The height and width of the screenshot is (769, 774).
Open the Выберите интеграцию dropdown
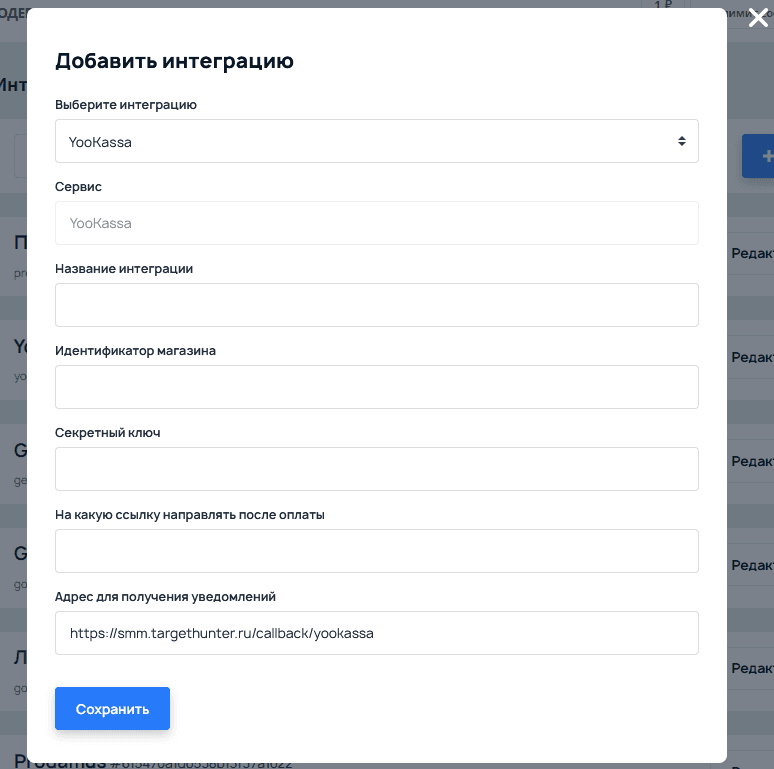point(376,142)
